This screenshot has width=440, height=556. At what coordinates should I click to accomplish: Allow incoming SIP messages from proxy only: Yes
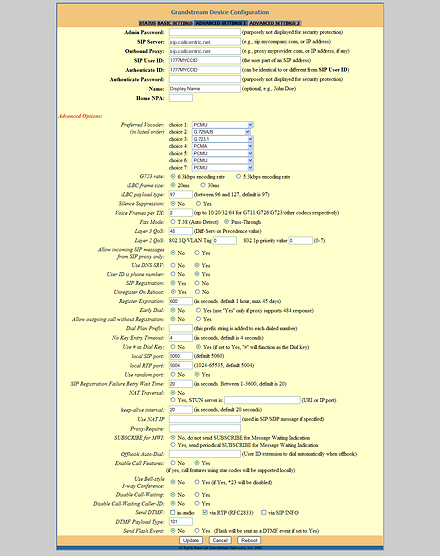[x=197, y=253]
